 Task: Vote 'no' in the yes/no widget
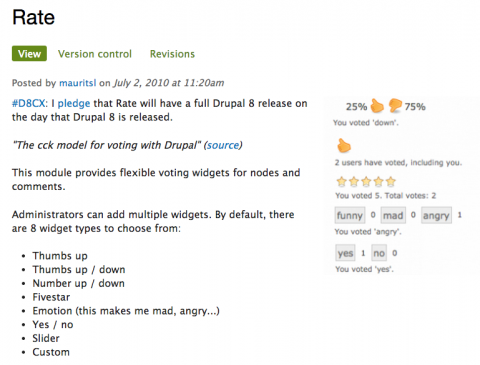(379, 253)
